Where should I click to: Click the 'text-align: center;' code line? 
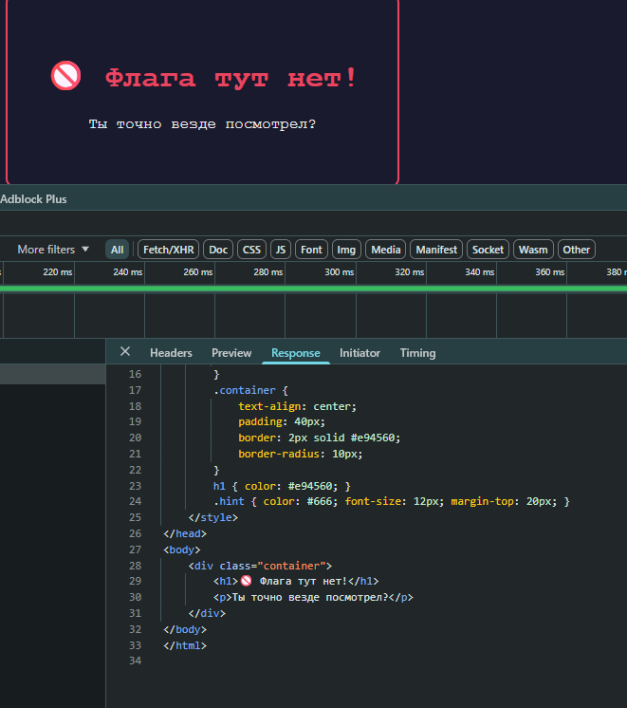tap(297, 406)
